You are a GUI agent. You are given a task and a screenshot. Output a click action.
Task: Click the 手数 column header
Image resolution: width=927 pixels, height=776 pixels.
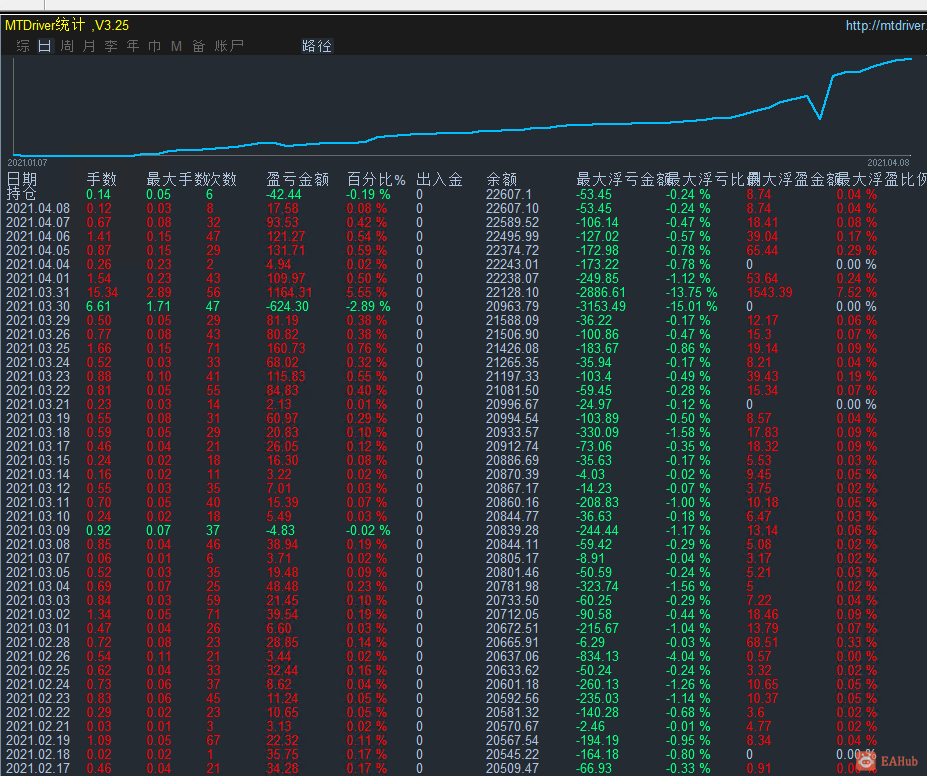[101, 179]
